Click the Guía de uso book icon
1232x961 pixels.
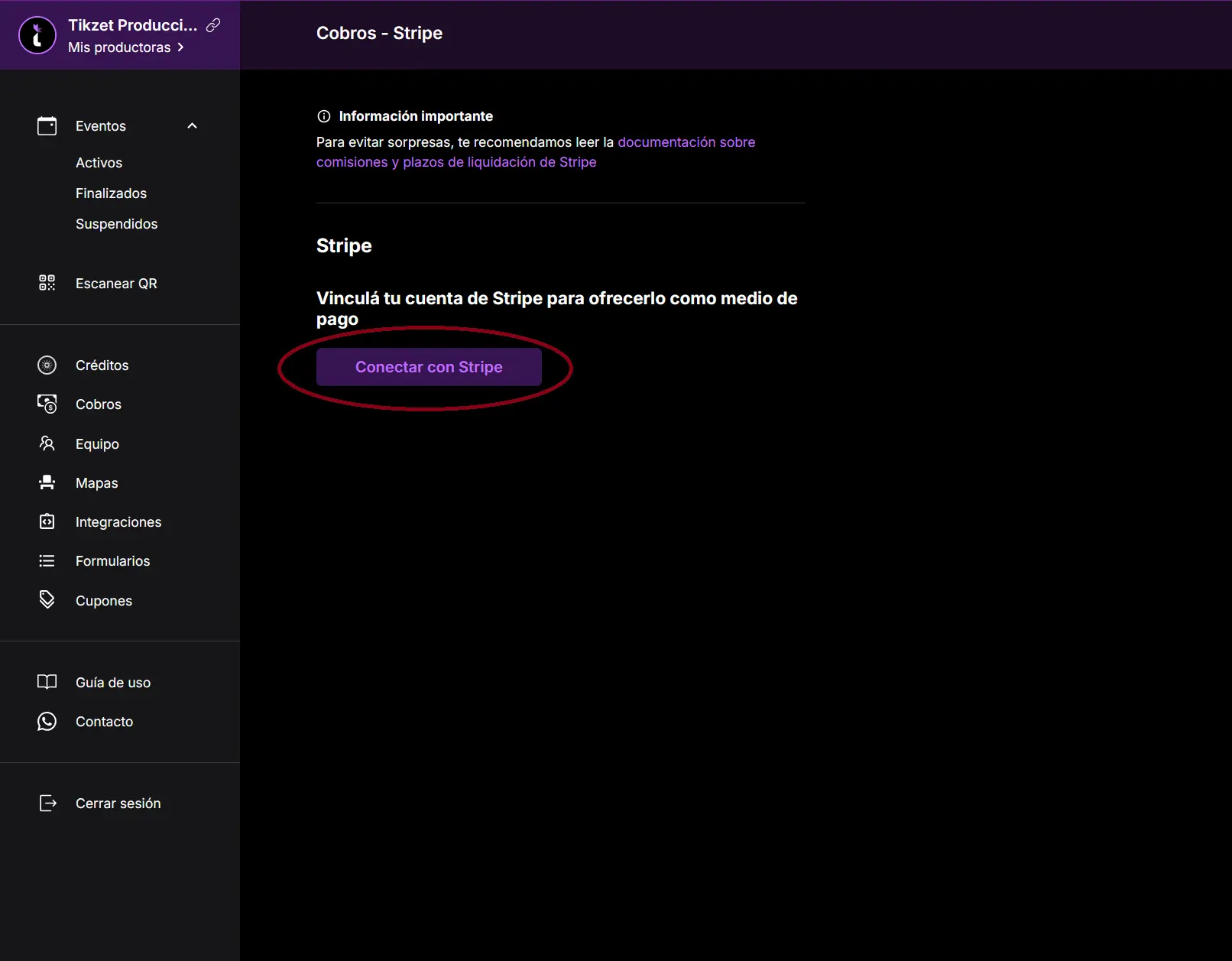coord(47,682)
